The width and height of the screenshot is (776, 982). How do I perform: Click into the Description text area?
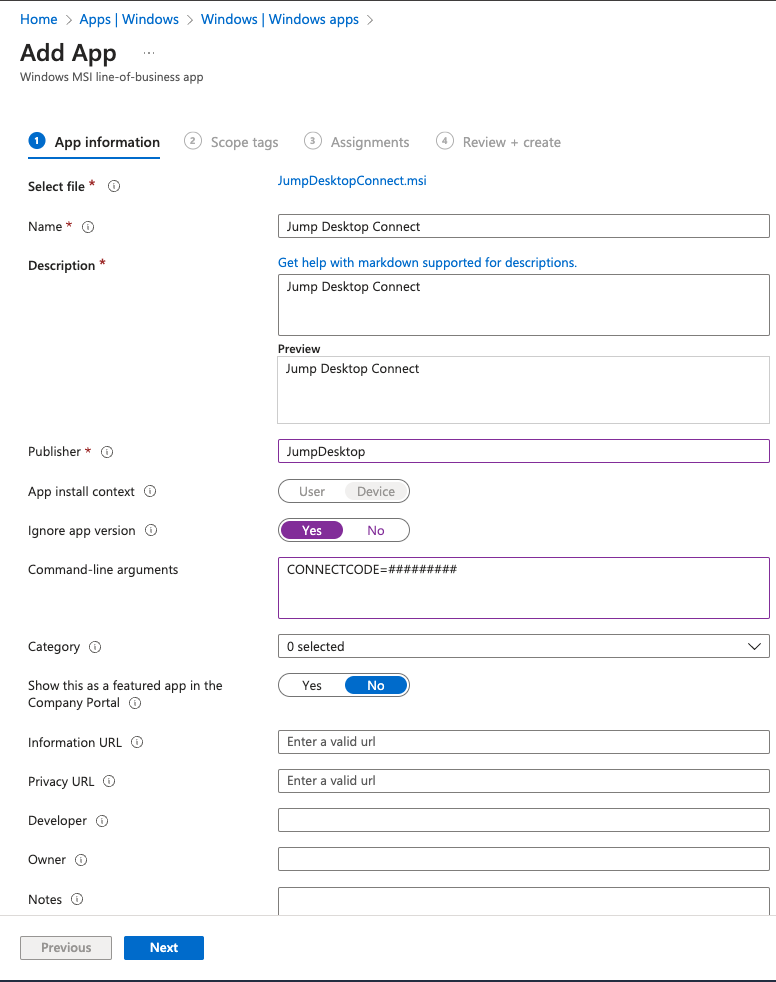coord(524,305)
